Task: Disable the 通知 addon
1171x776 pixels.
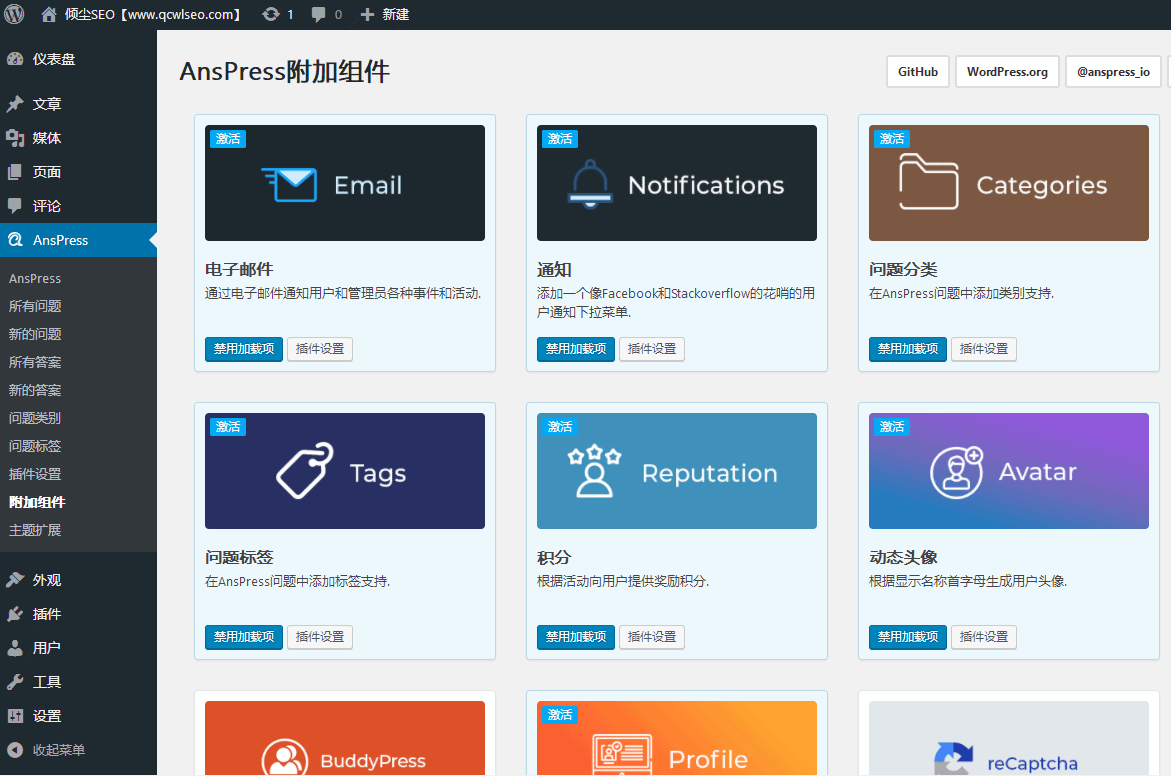Action: tap(576, 349)
